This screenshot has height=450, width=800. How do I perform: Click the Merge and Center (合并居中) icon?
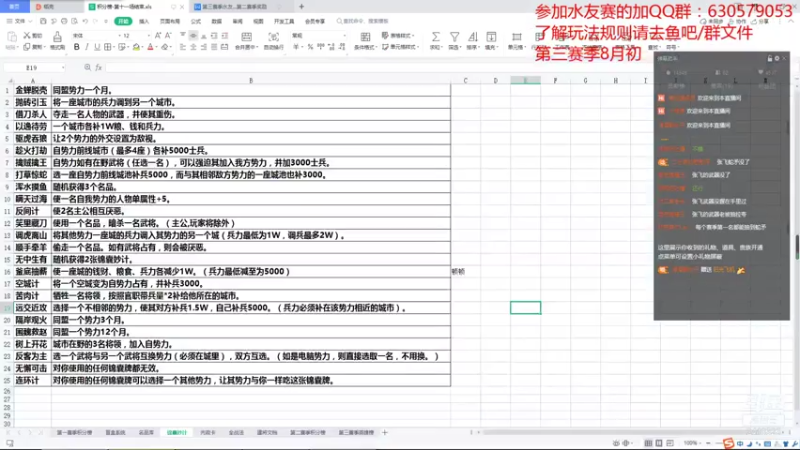click(246, 37)
